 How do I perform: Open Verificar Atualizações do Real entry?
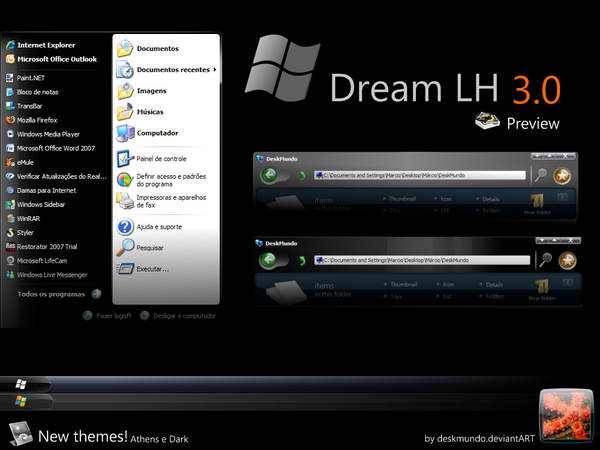point(56,176)
